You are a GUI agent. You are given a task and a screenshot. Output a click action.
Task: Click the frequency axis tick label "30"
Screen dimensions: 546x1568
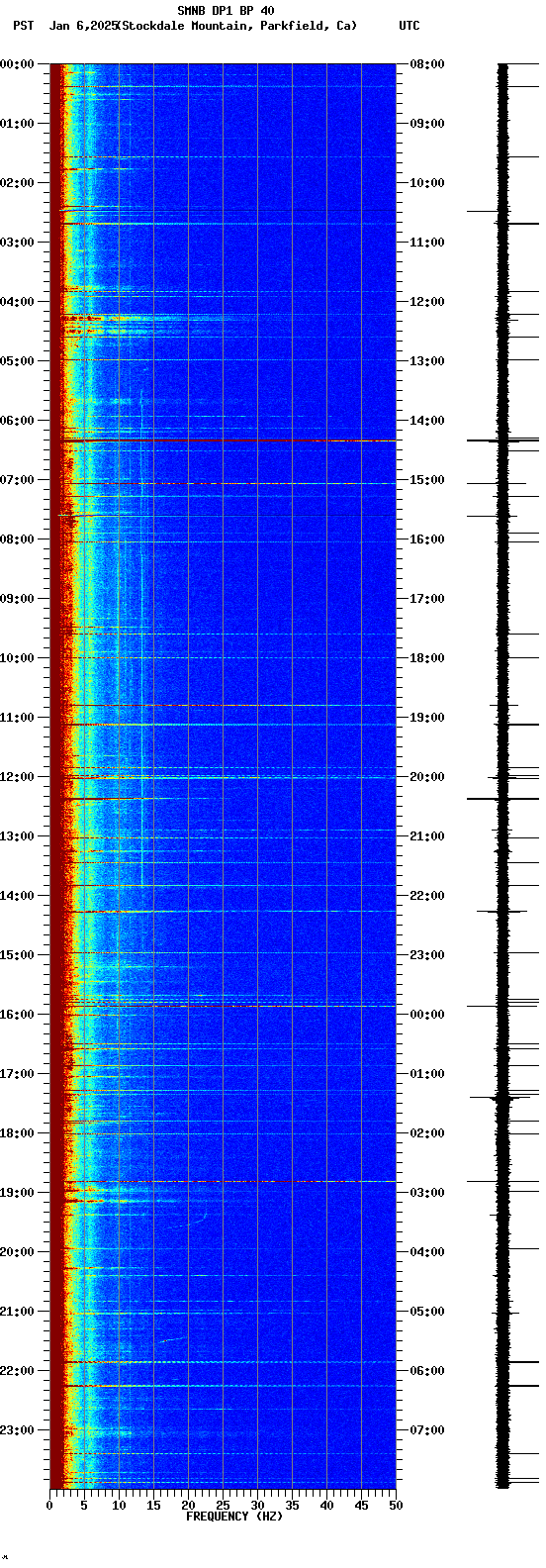tap(257, 1506)
